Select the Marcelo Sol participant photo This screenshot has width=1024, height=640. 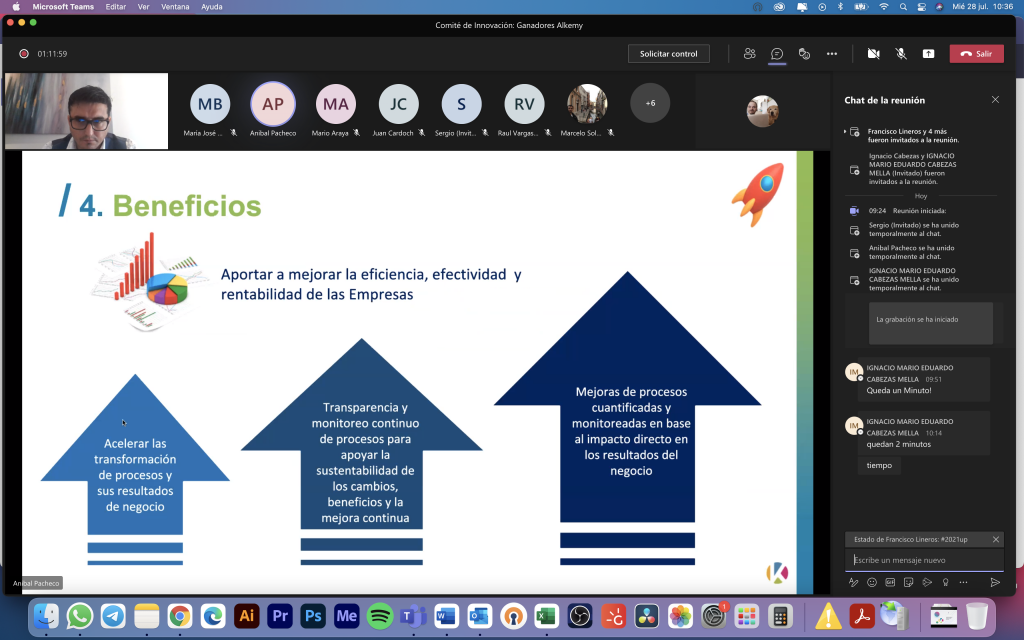coord(587,104)
